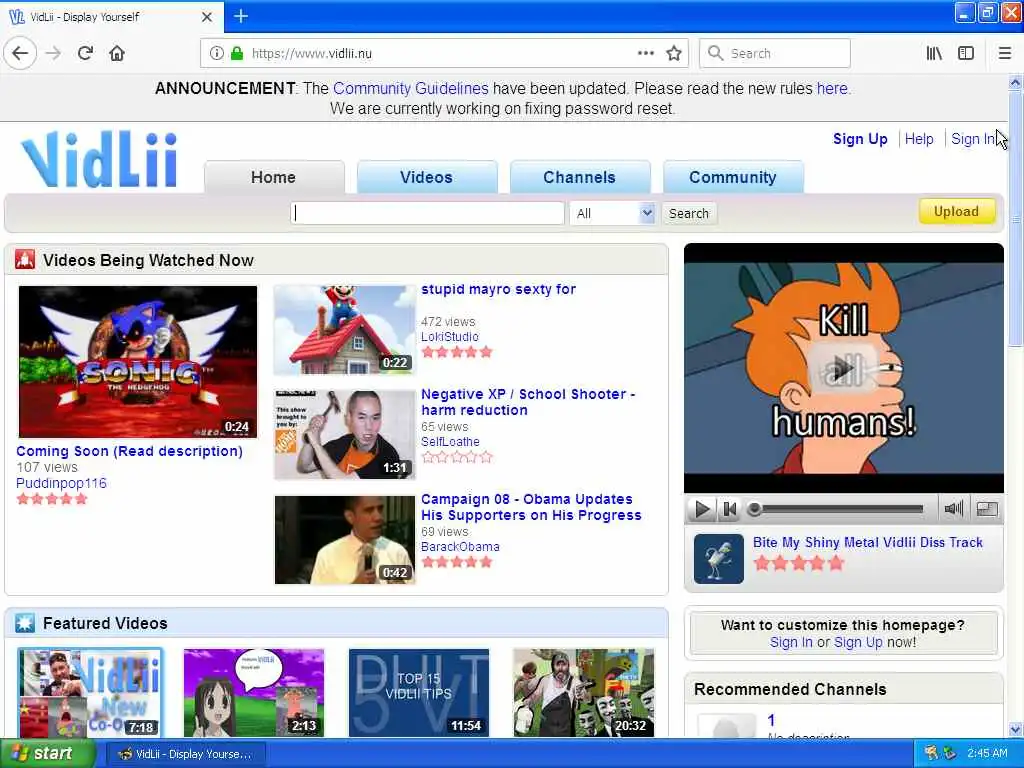Viewport: 1024px width, 768px height.
Task: Open the featured 20:32 video thumbnail
Action: (583, 693)
